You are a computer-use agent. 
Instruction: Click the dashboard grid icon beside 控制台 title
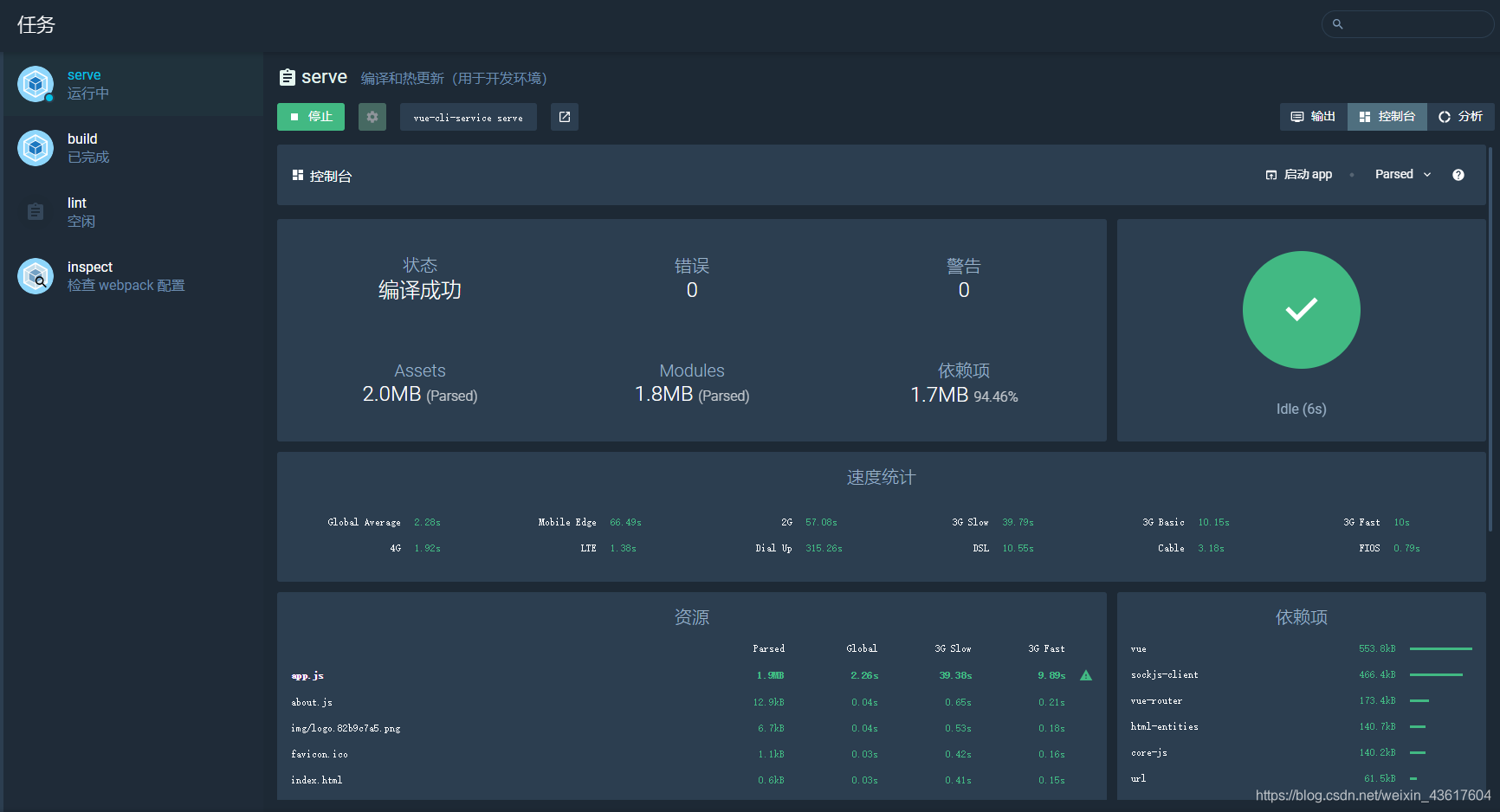(298, 175)
